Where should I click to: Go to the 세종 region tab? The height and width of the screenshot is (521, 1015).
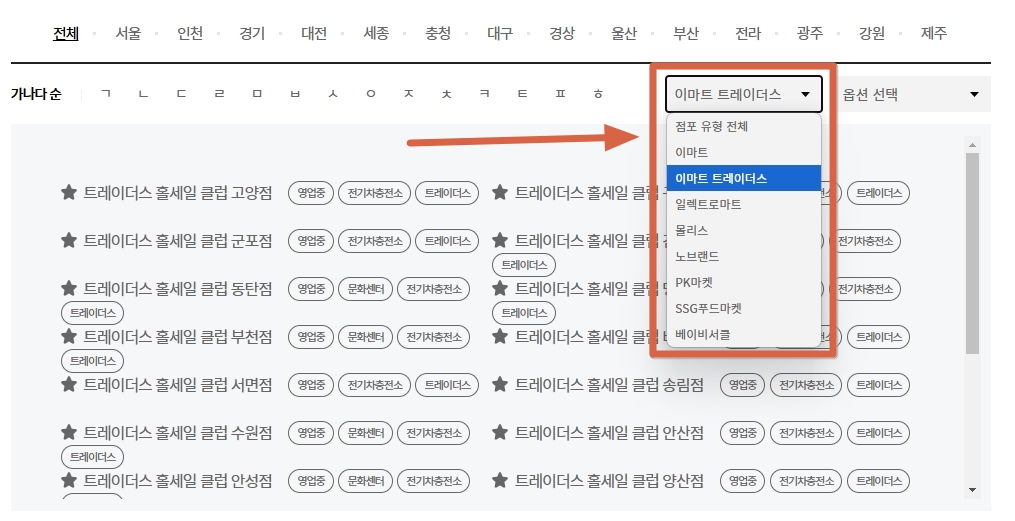[x=376, y=32]
